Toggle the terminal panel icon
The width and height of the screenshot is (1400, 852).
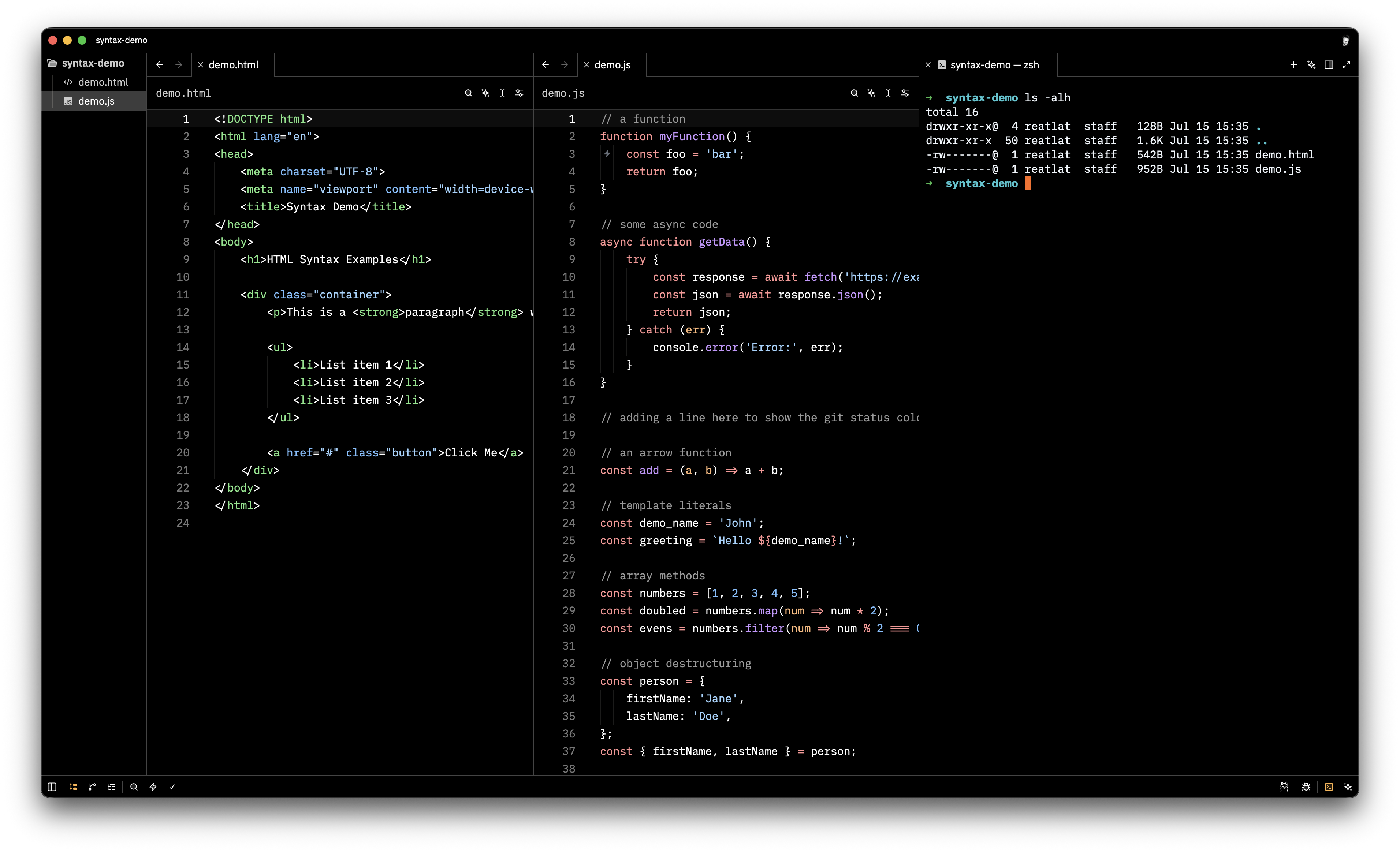(1329, 787)
